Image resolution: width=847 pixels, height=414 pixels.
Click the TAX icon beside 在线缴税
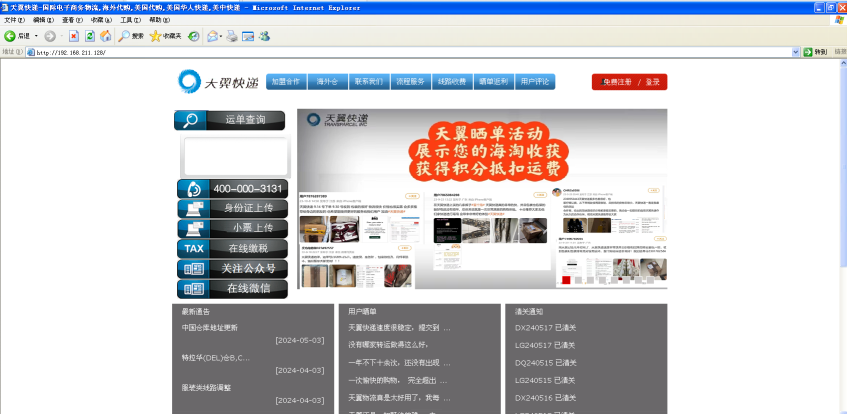tap(193, 249)
